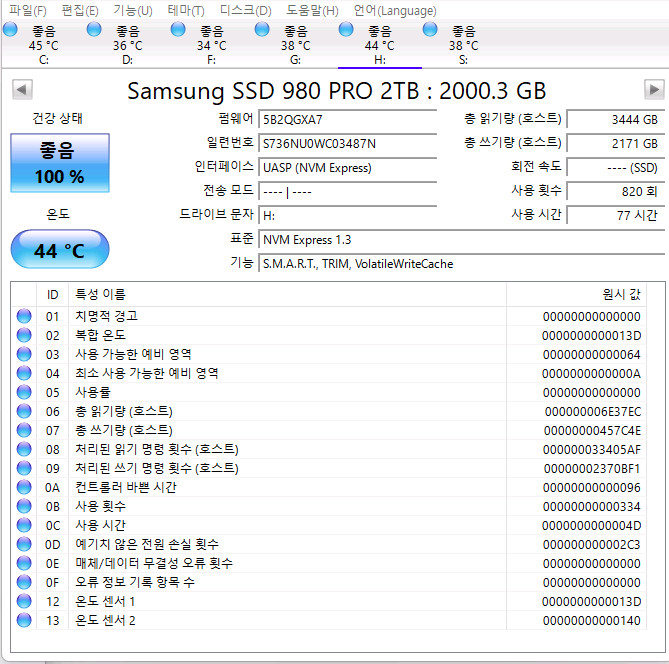Click status orb for attribute 07 총 쓰기량

pyautogui.click(x=24, y=430)
